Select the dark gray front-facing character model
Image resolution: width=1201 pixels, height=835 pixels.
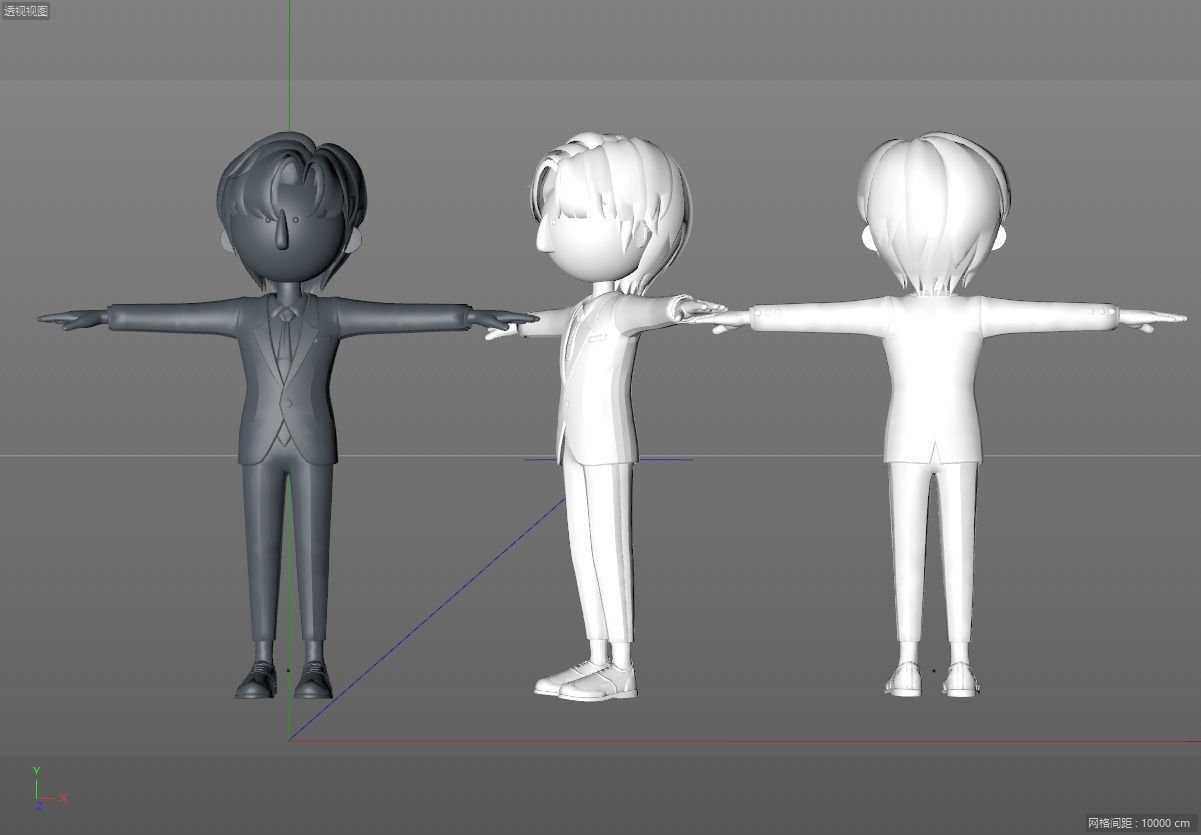[x=288, y=415]
